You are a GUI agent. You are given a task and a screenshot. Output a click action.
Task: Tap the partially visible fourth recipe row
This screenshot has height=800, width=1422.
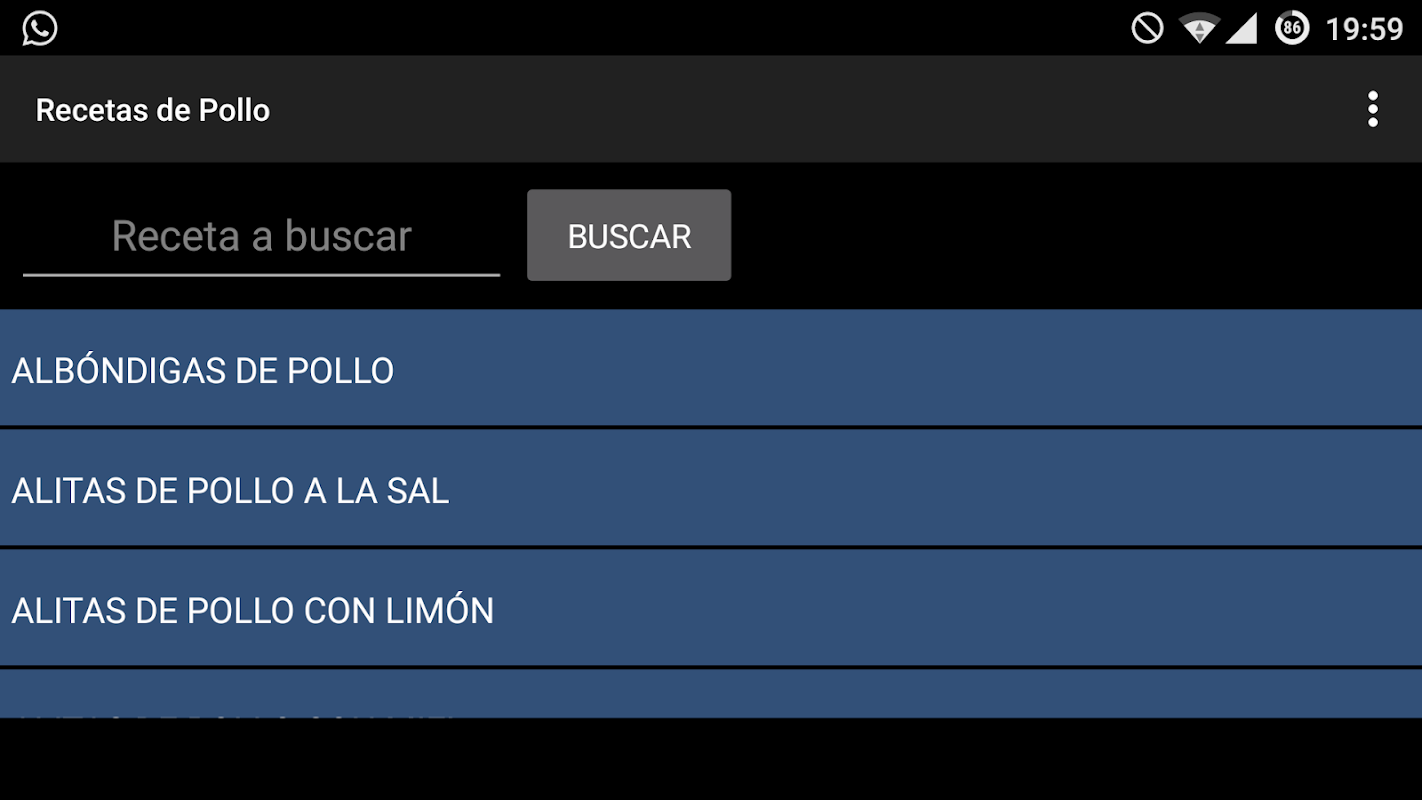pos(711,694)
